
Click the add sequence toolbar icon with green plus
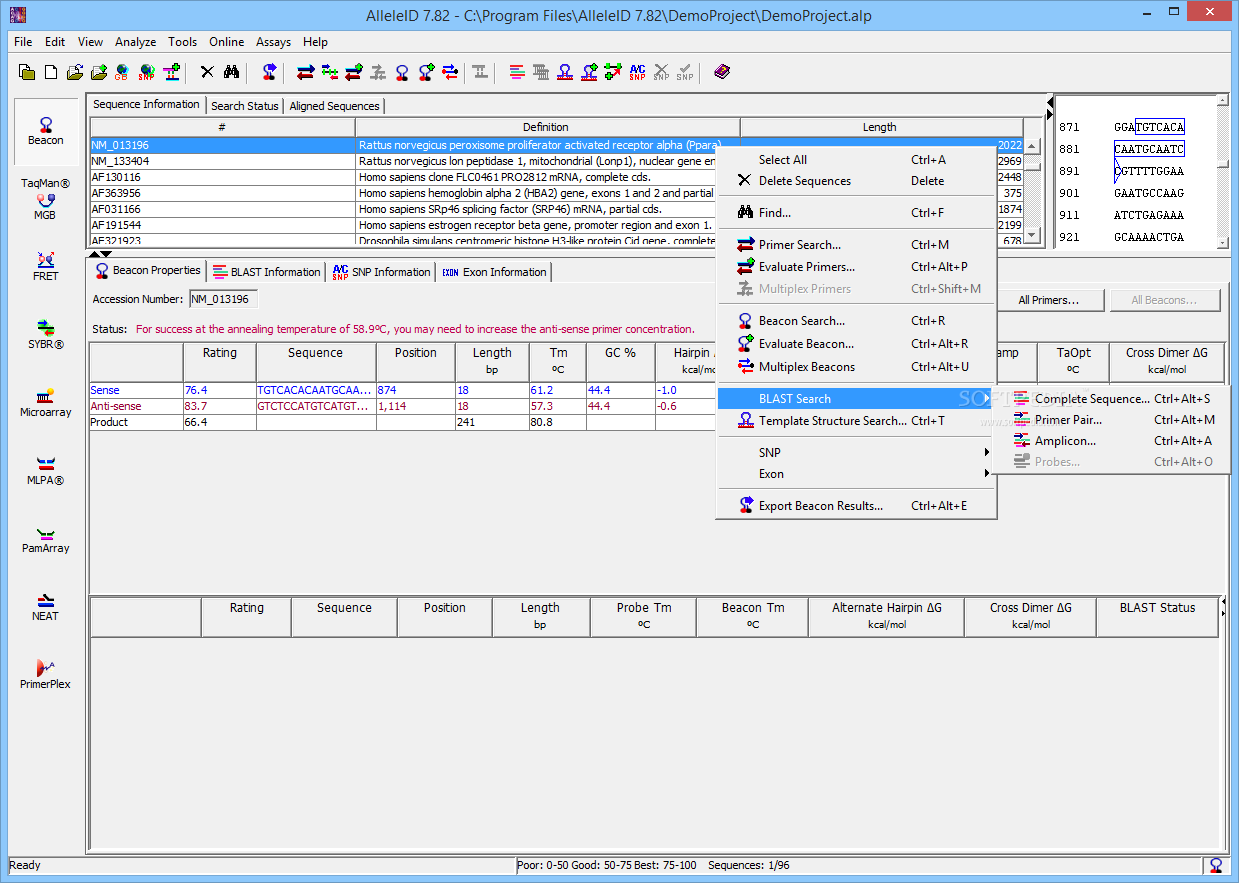(x=171, y=72)
